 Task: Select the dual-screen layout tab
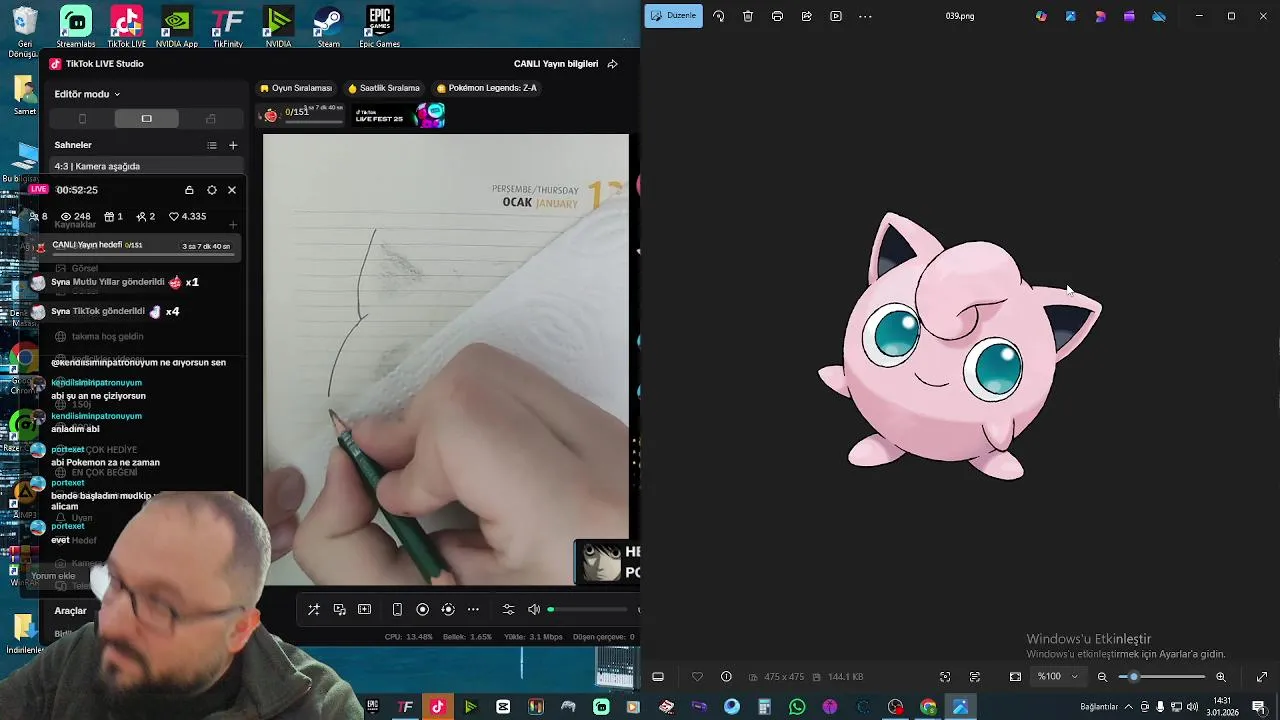210,118
